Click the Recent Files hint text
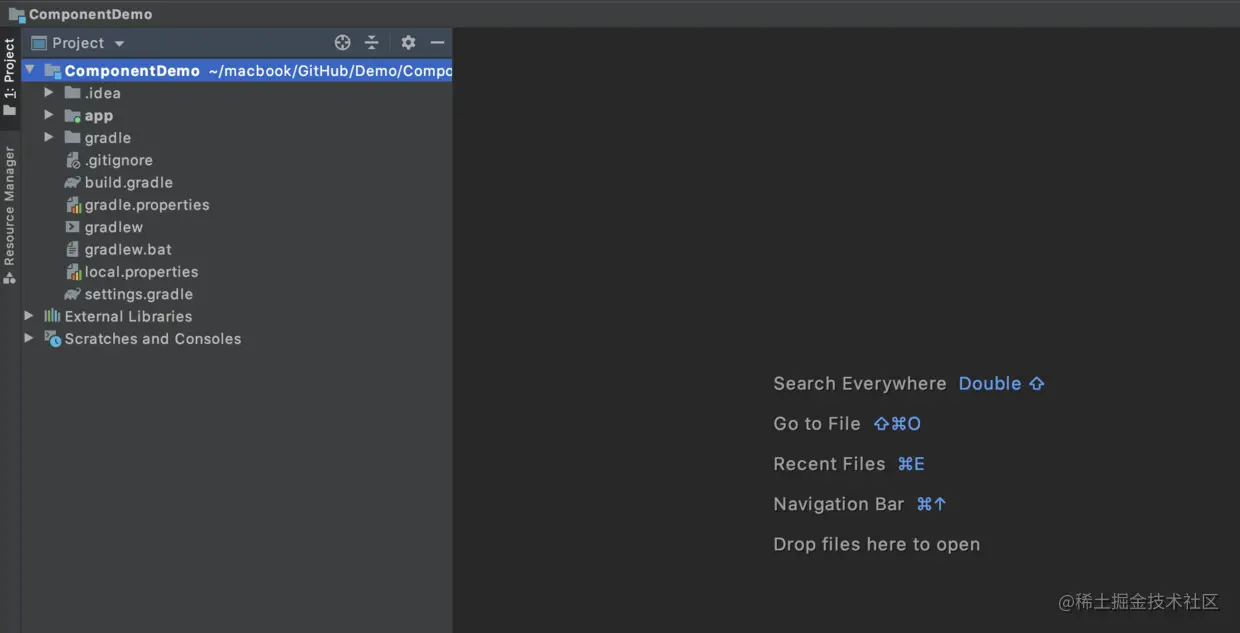The width and height of the screenshot is (1240, 633). pos(829,464)
